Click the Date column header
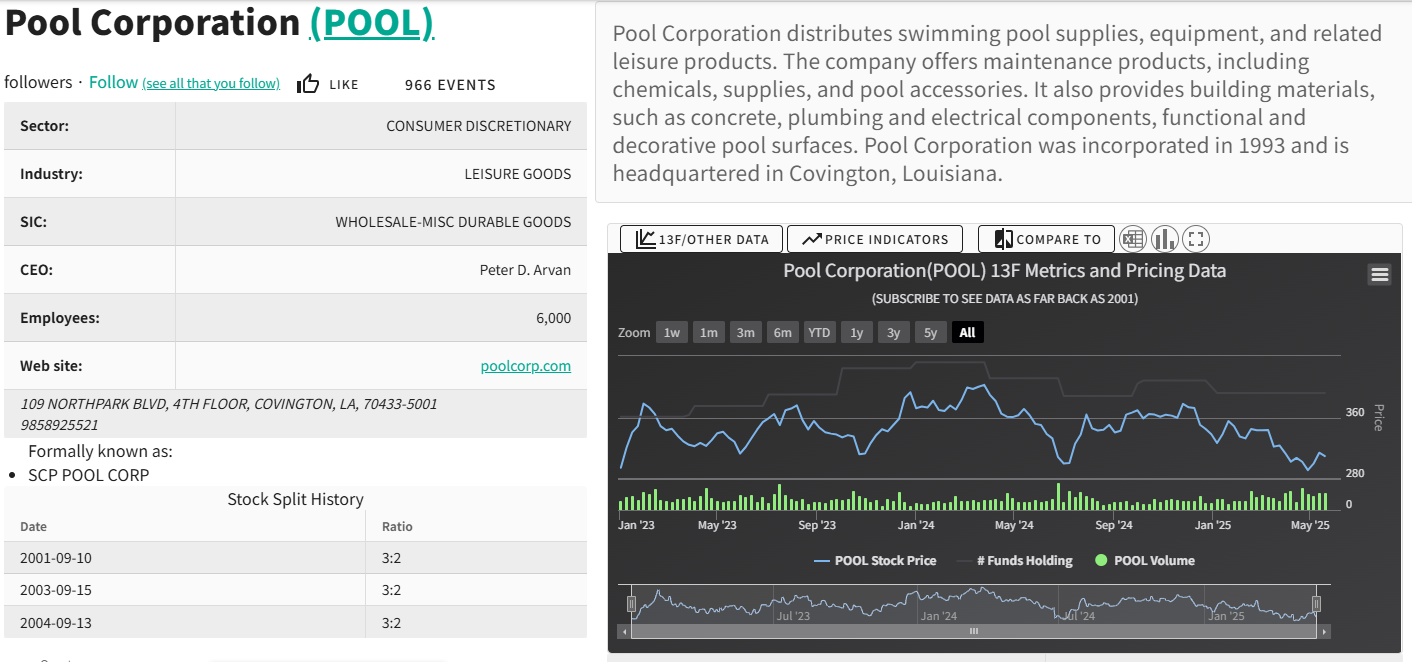 33,527
